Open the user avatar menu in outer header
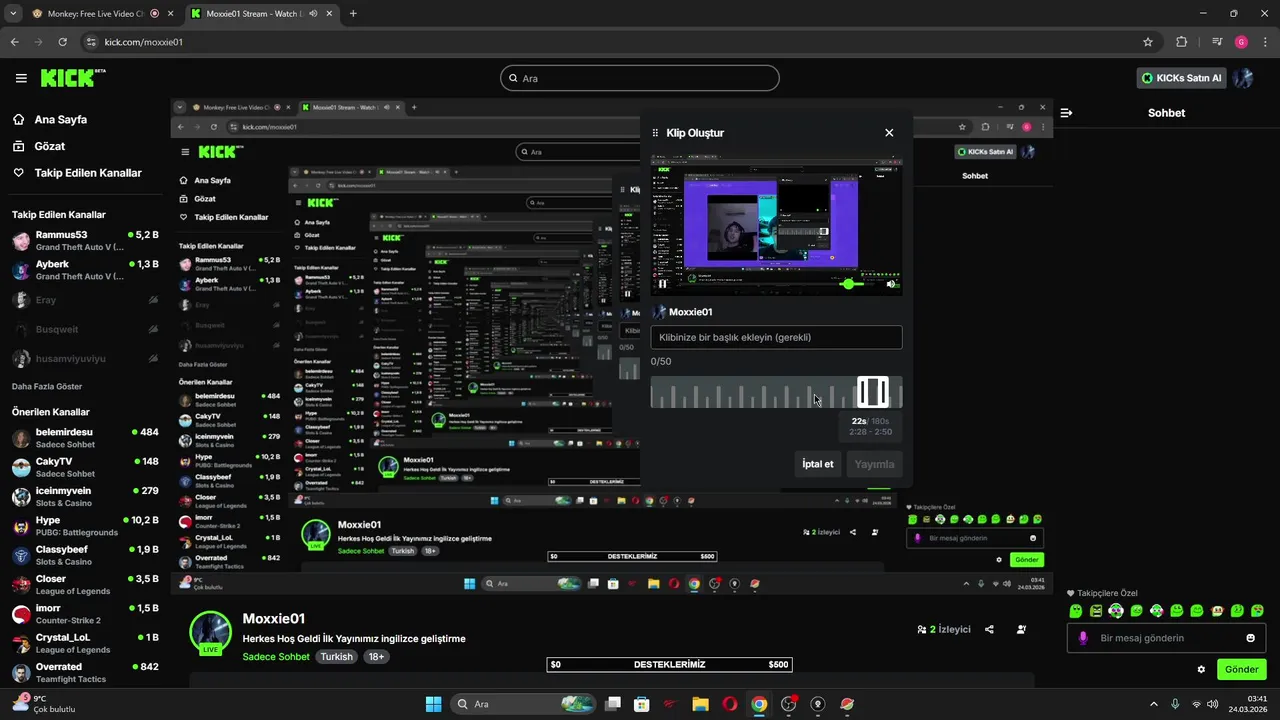 click(x=1243, y=78)
